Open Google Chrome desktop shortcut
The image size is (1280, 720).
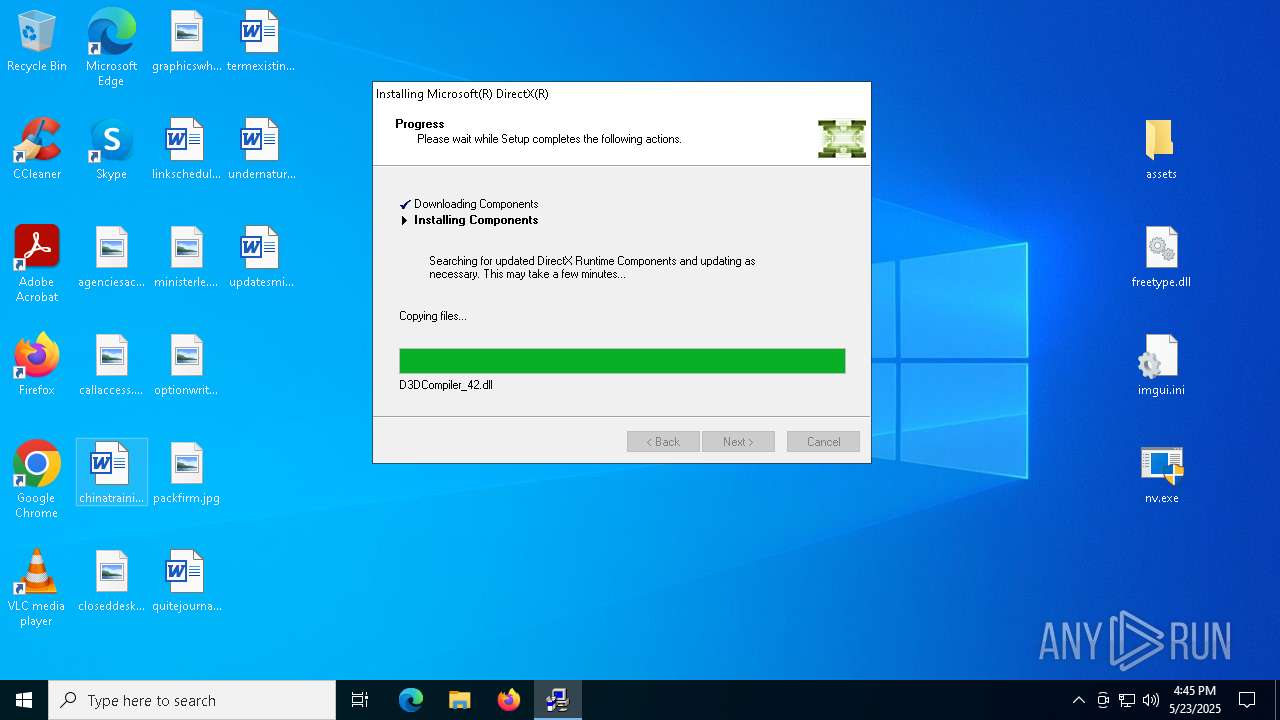pyautogui.click(x=37, y=480)
